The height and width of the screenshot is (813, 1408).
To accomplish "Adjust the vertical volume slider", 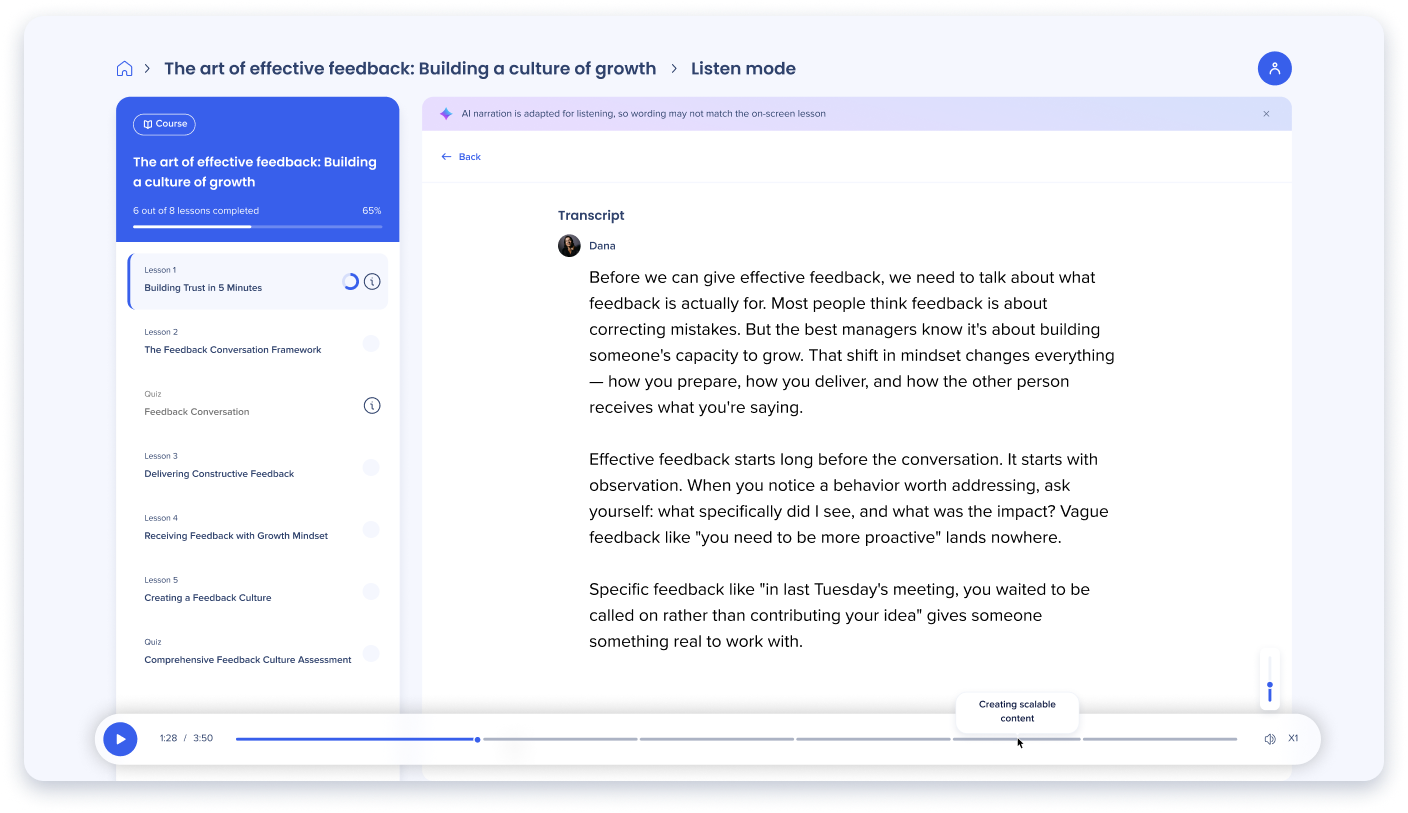I will (1270, 681).
